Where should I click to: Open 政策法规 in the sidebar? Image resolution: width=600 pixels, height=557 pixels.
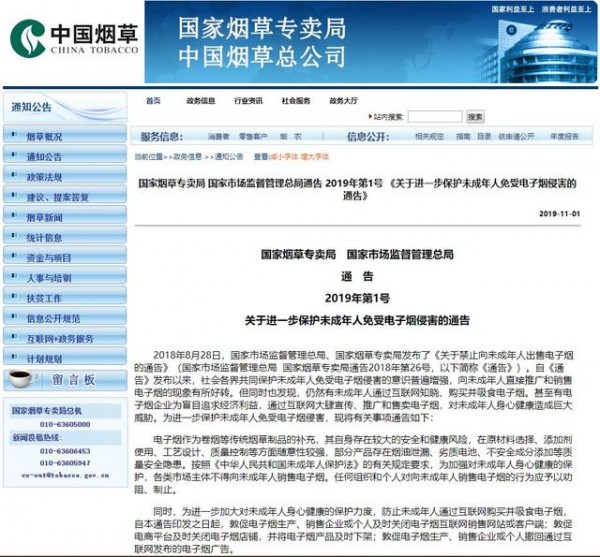[65, 175]
